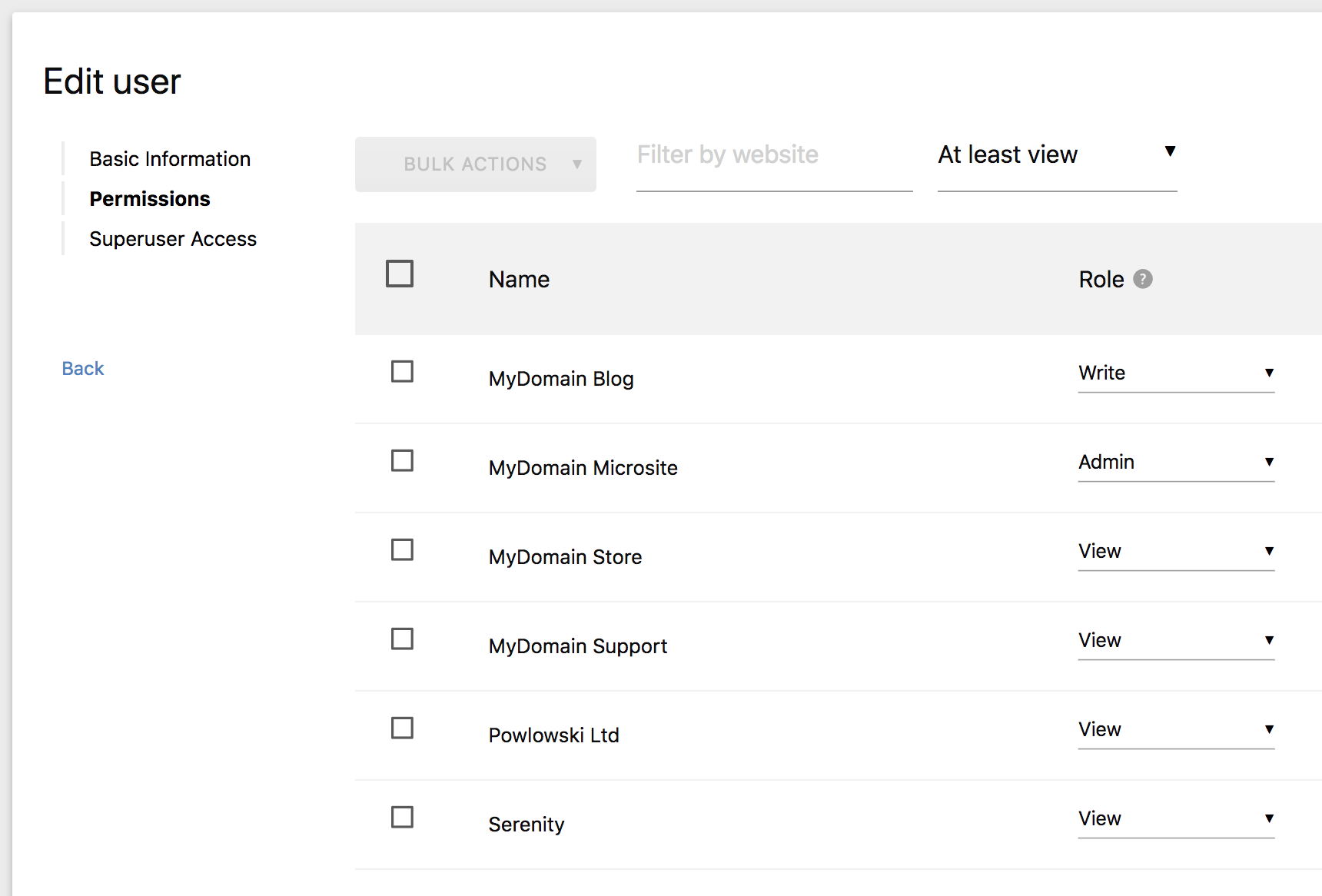
Task: Toggle the select-all checkbox in header
Action: pos(400,274)
